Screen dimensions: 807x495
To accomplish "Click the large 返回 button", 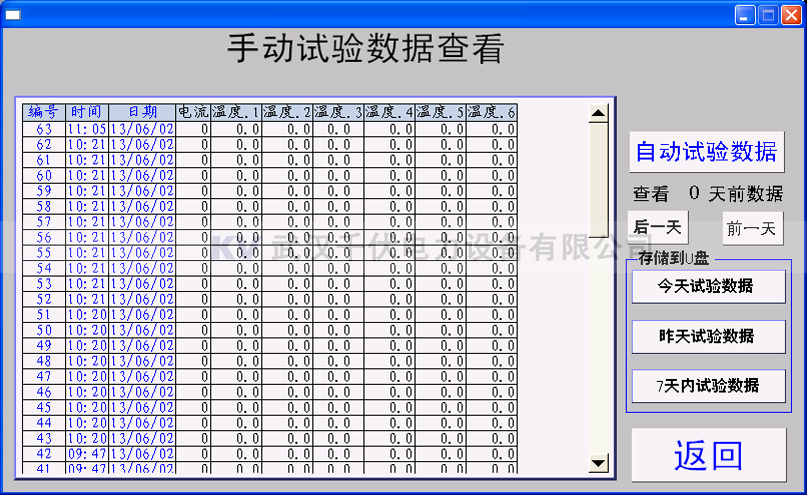I will click(708, 456).
